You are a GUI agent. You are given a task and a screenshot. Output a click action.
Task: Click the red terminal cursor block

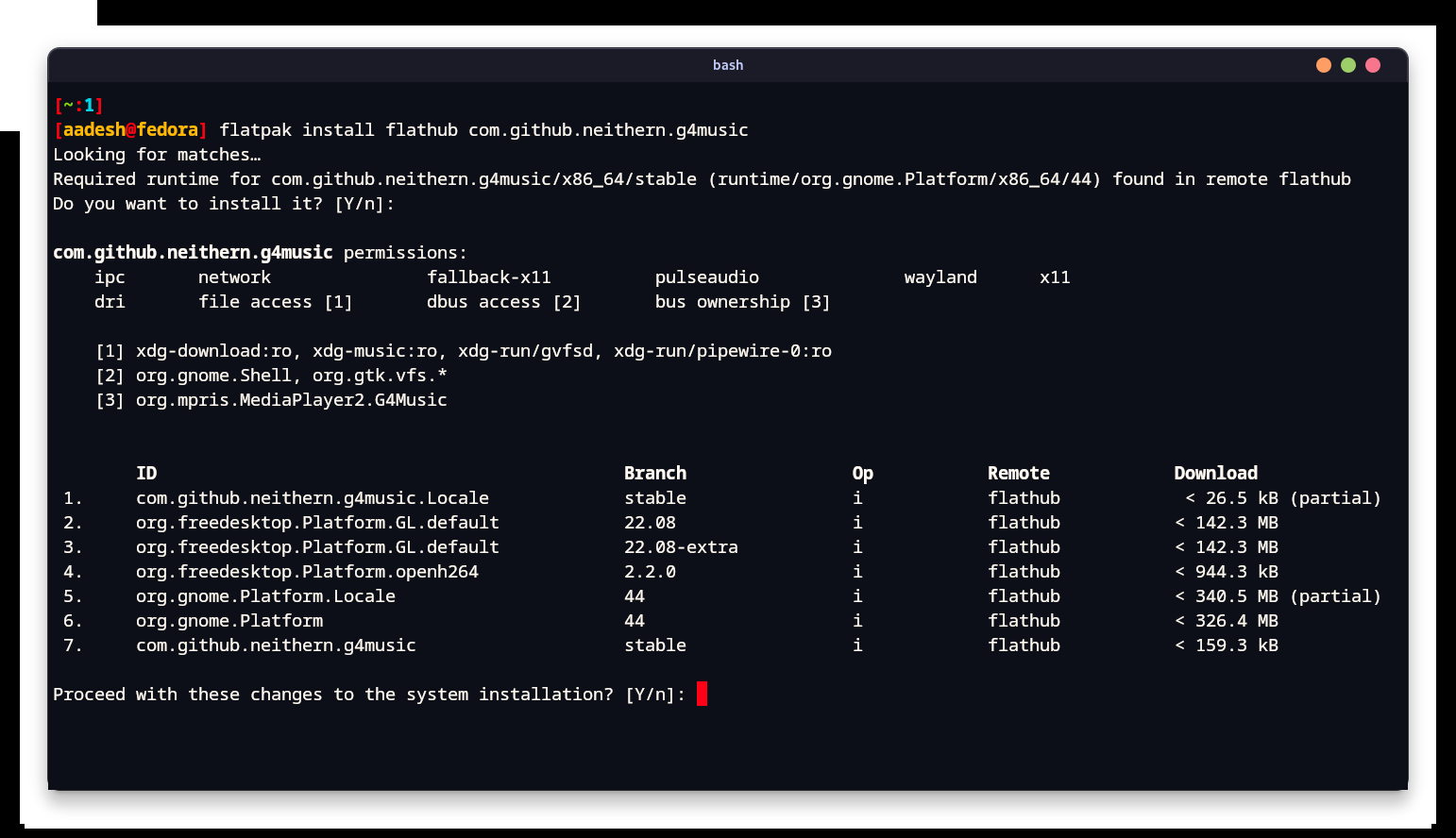(x=702, y=694)
